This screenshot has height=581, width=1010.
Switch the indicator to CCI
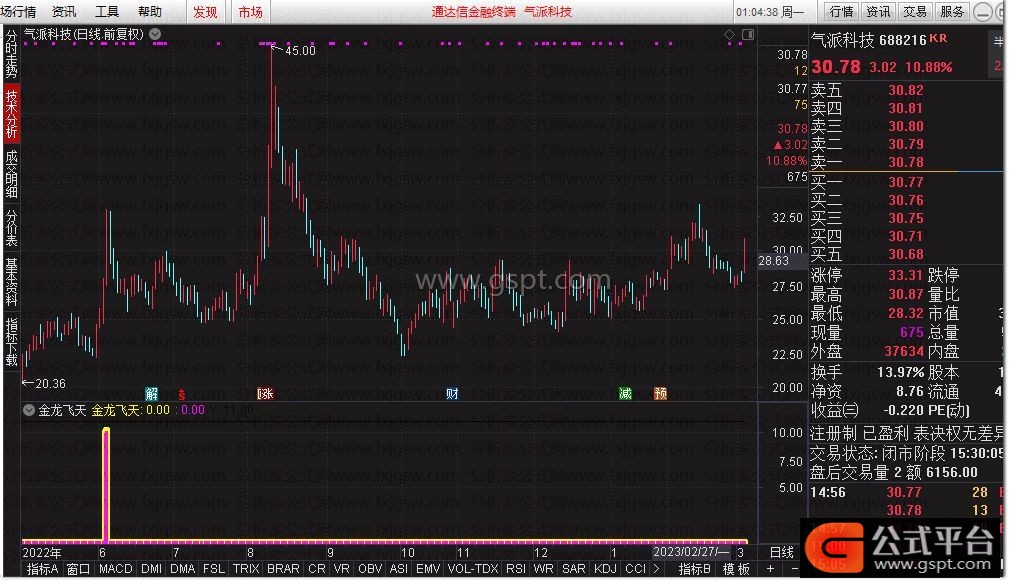click(635, 569)
